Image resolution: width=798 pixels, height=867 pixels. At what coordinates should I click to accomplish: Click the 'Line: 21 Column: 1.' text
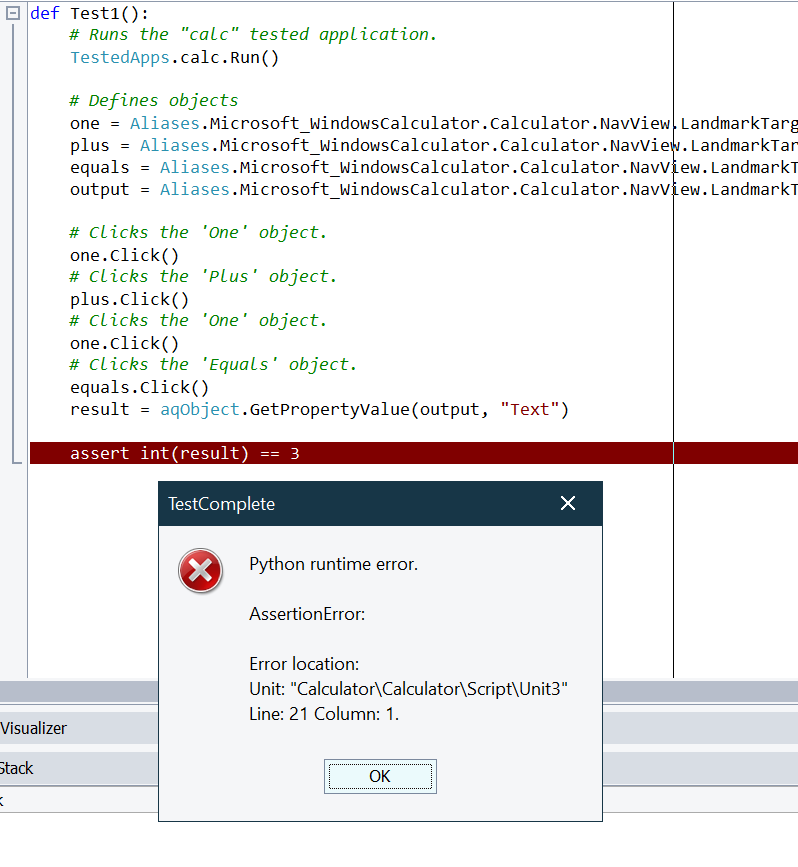324,714
